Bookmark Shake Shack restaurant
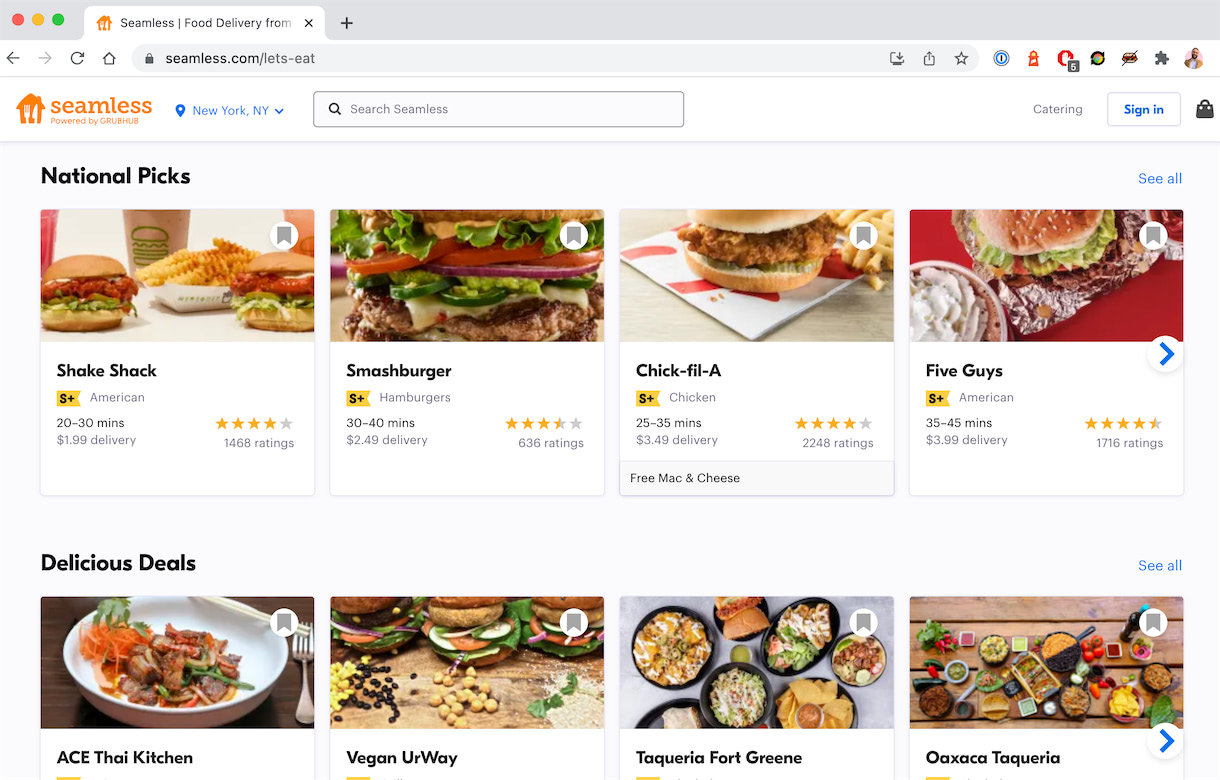The width and height of the screenshot is (1220, 780). [284, 236]
